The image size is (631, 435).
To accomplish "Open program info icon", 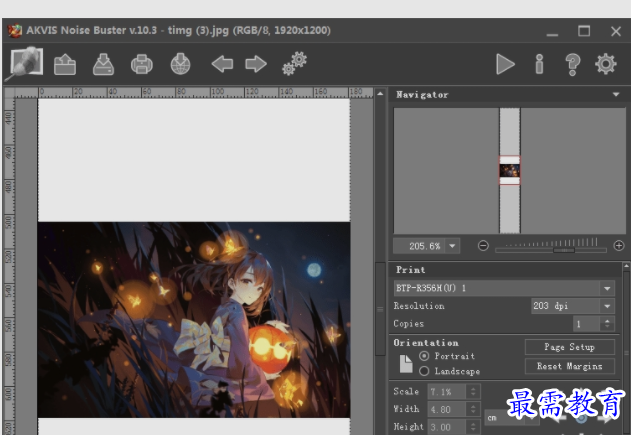I will pos(539,64).
